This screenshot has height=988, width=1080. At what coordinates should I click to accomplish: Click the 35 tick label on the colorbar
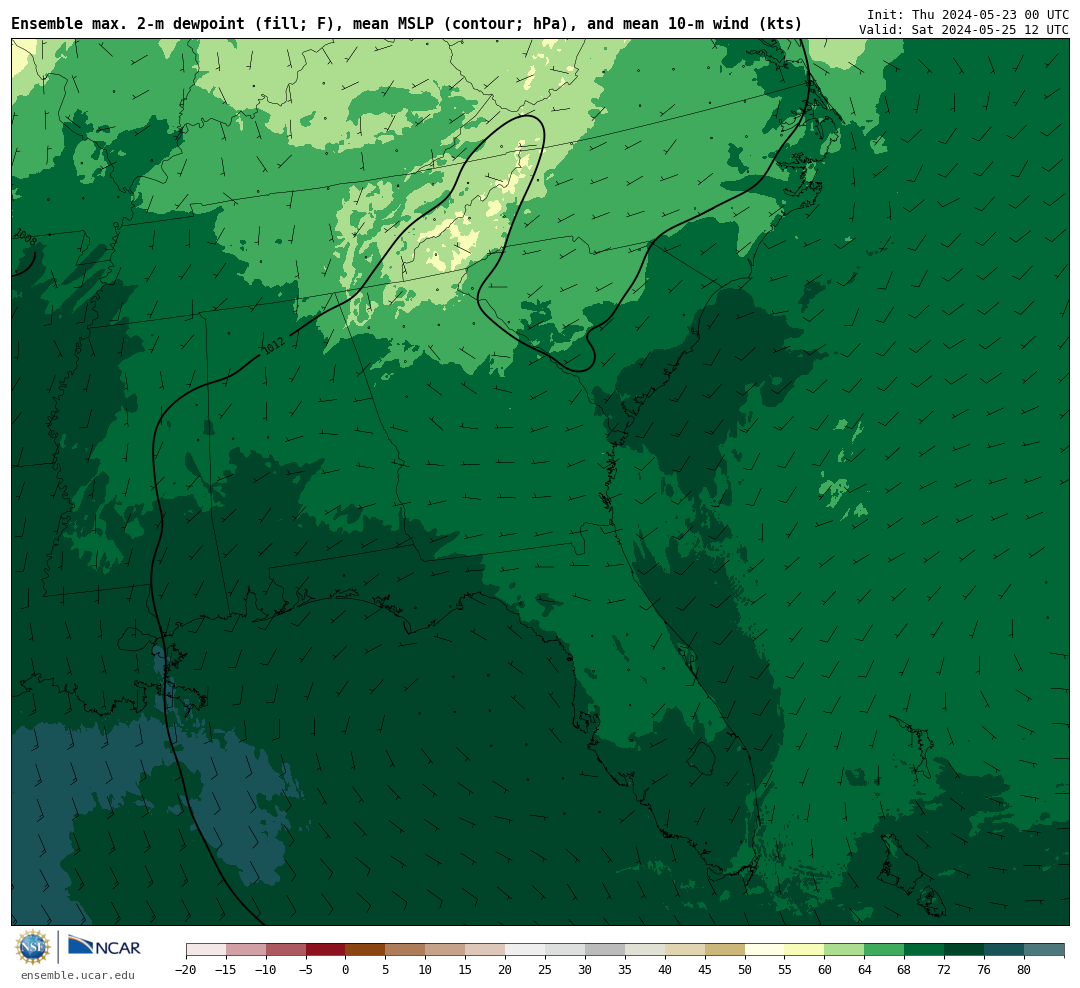pyautogui.click(x=625, y=970)
